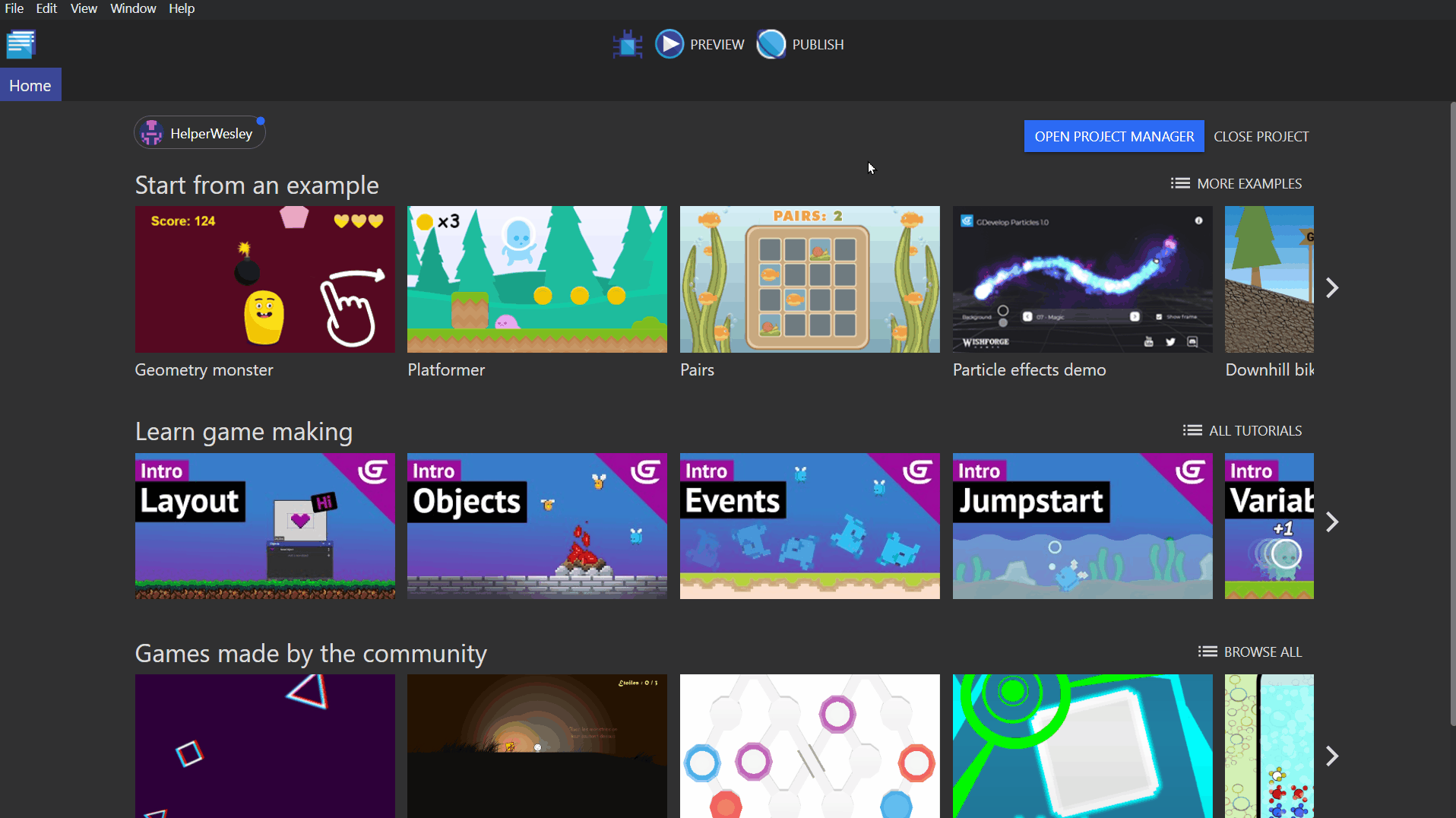Image resolution: width=1456 pixels, height=818 pixels.
Task: Click the More Examples list icon
Action: point(1179,183)
